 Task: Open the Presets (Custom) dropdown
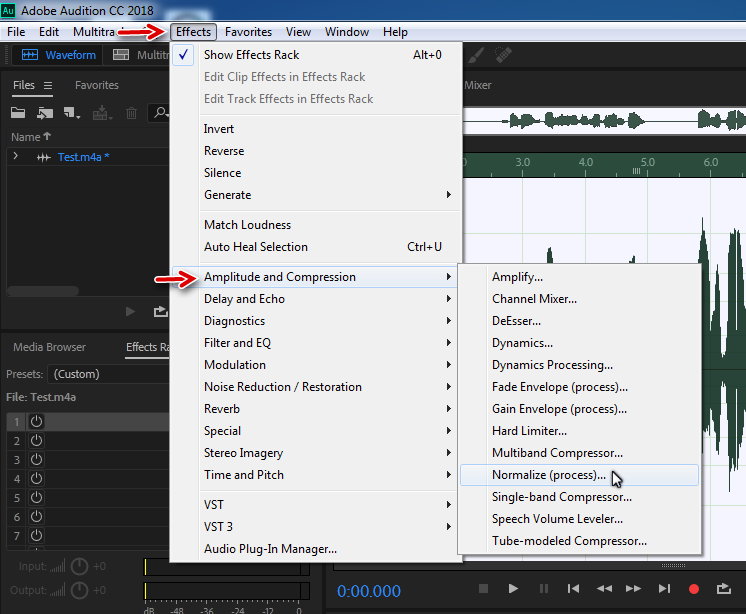point(108,373)
